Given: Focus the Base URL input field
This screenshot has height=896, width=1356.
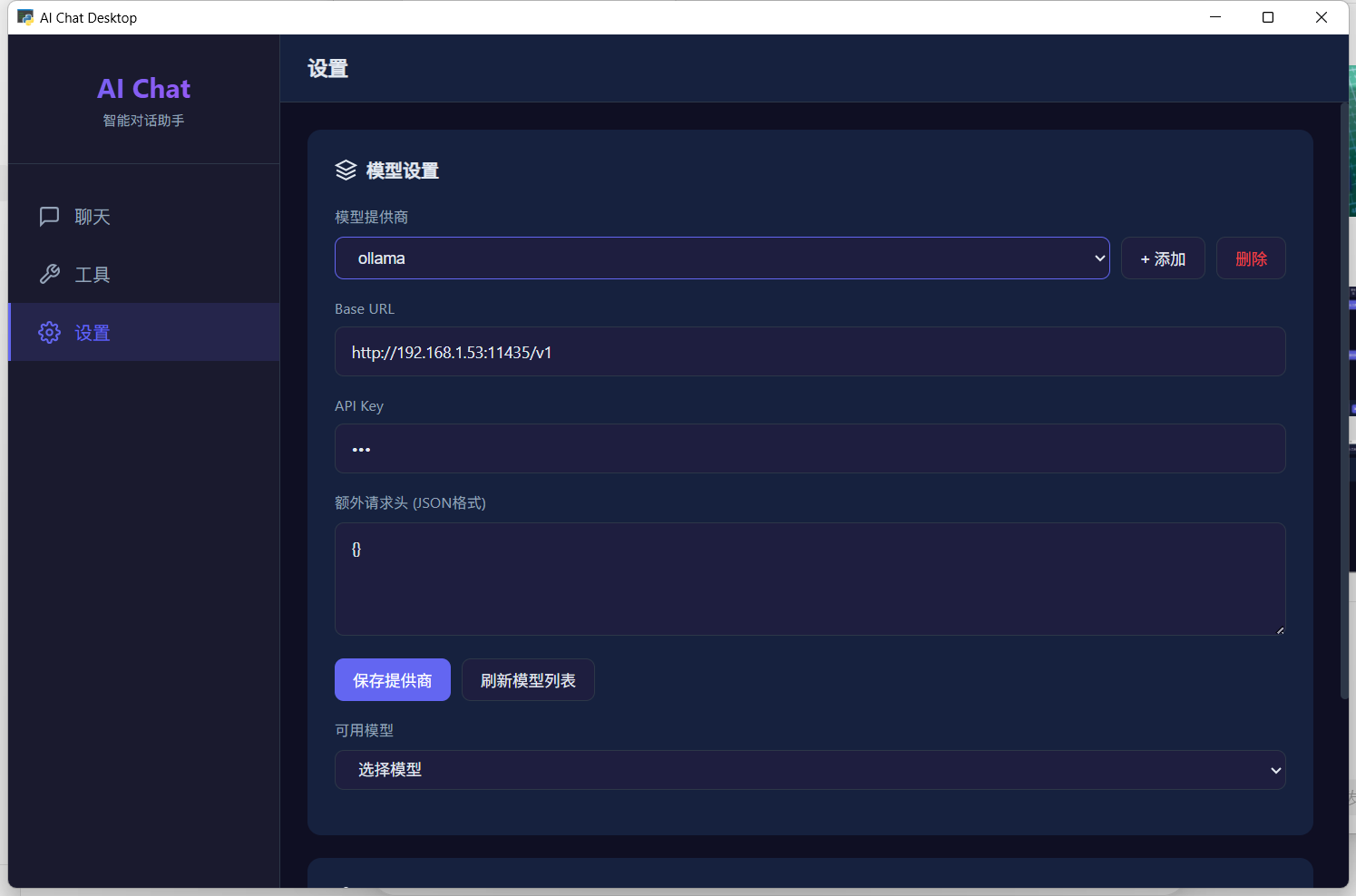Looking at the screenshot, I should click(809, 352).
